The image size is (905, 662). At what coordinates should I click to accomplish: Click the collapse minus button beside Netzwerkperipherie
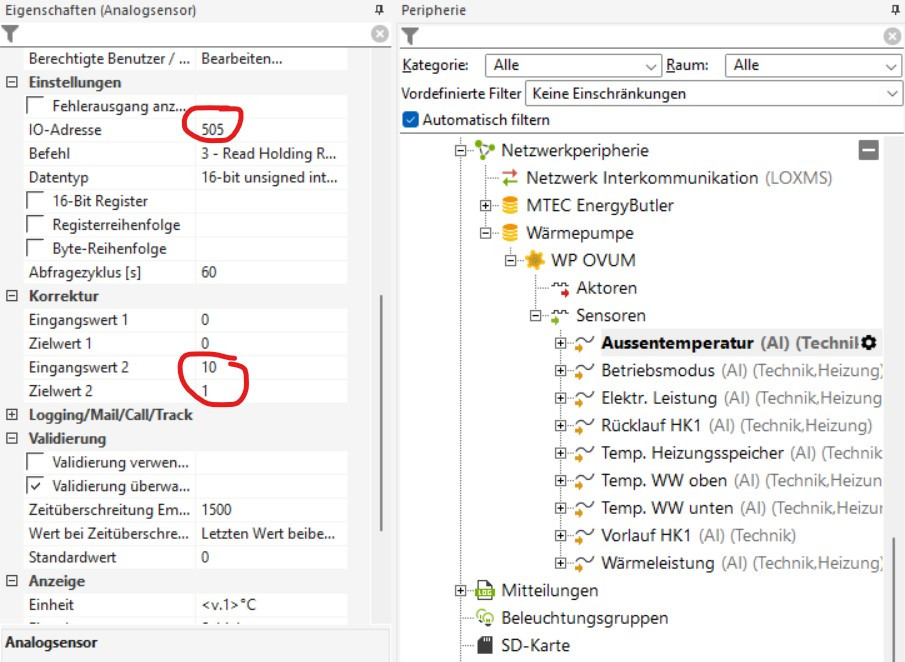click(x=869, y=150)
